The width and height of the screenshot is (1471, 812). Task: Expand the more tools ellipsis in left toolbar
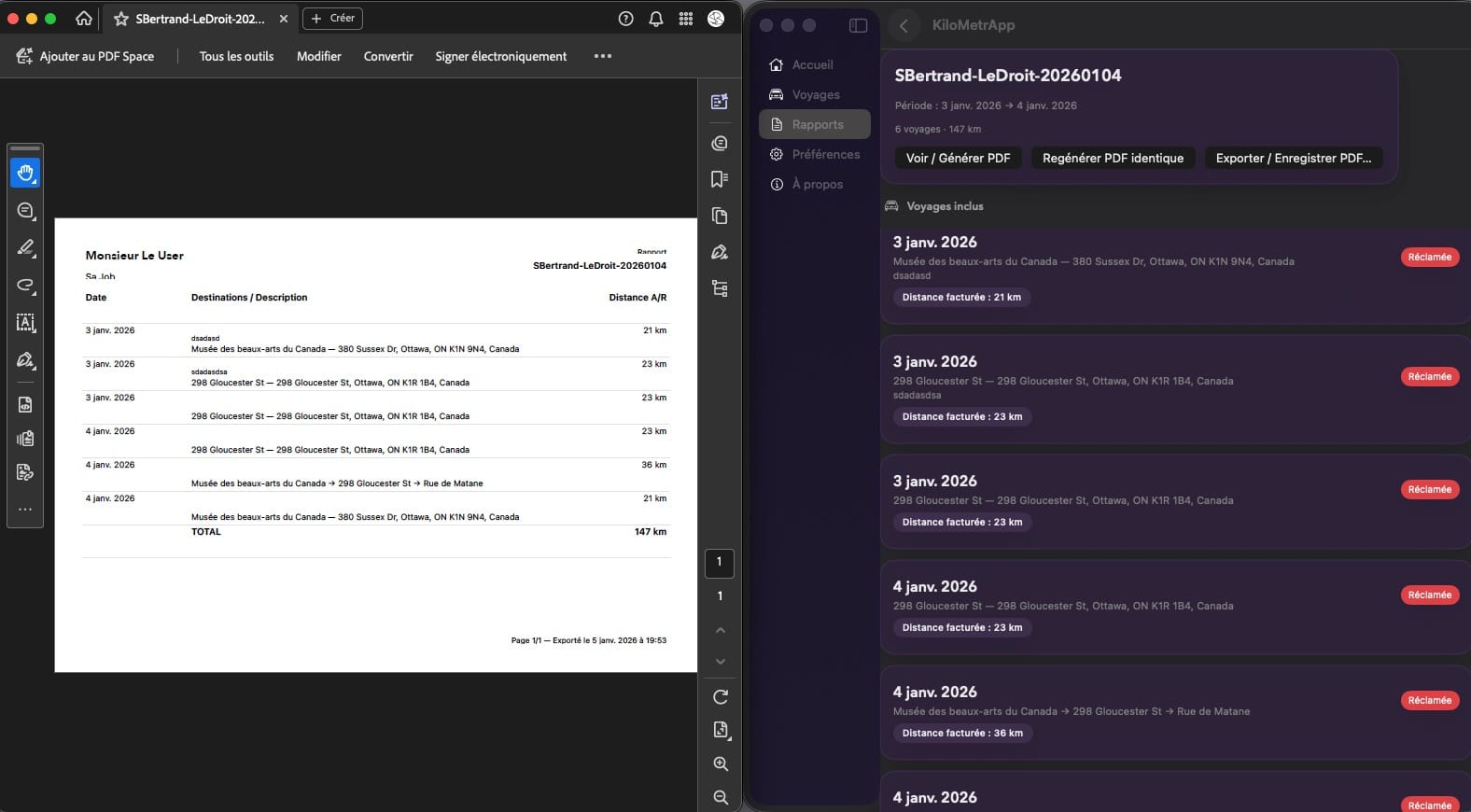(x=25, y=510)
